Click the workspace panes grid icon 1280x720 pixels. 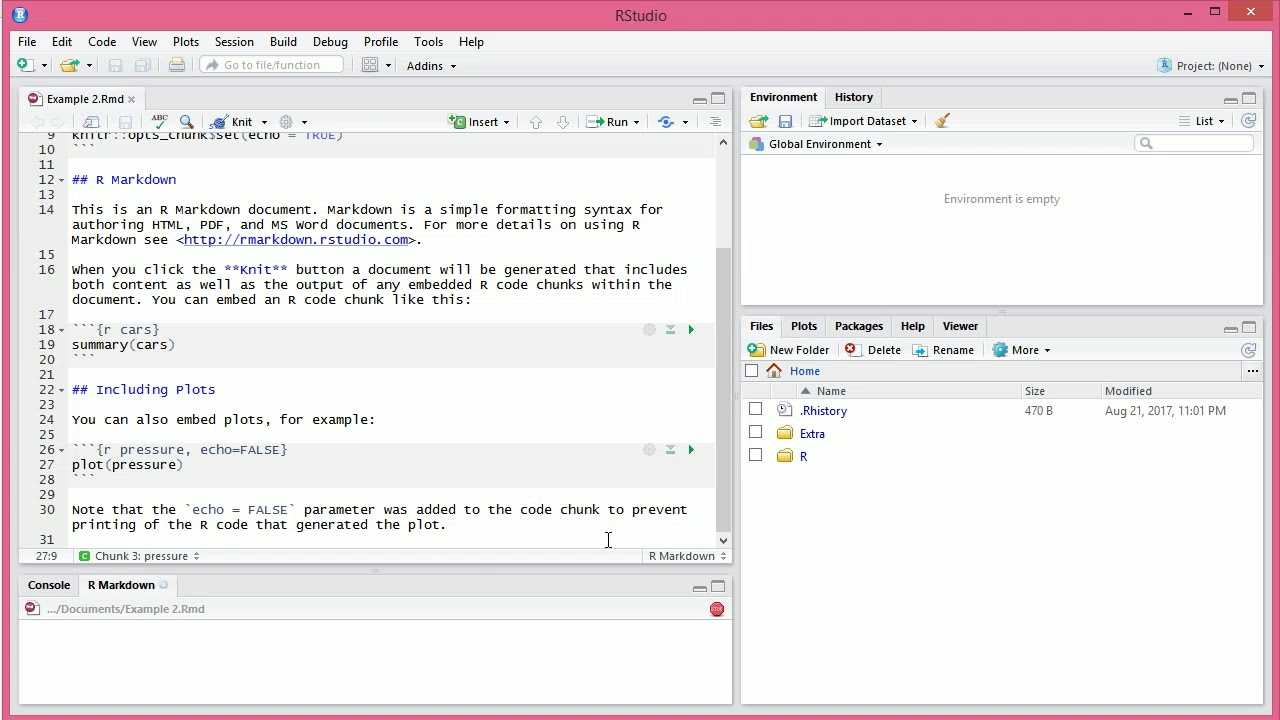(370, 65)
